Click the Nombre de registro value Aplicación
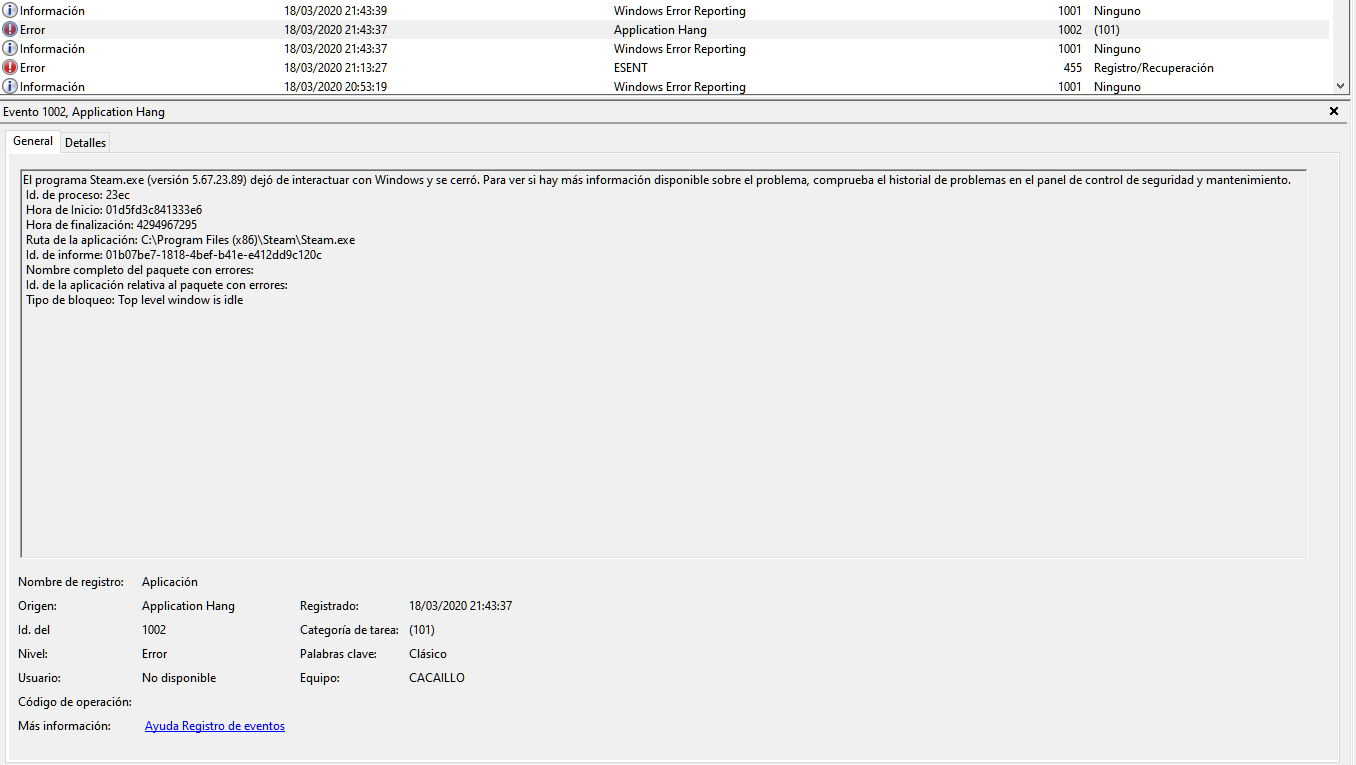1356x765 pixels. pyautogui.click(x=170, y=582)
